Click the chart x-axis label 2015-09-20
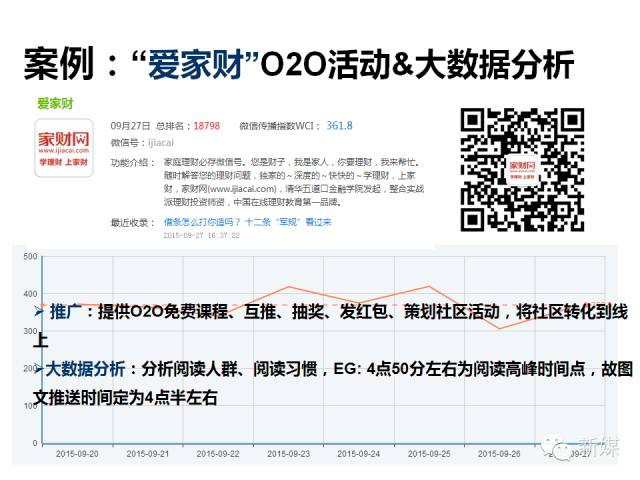640x480 pixels. [77, 453]
